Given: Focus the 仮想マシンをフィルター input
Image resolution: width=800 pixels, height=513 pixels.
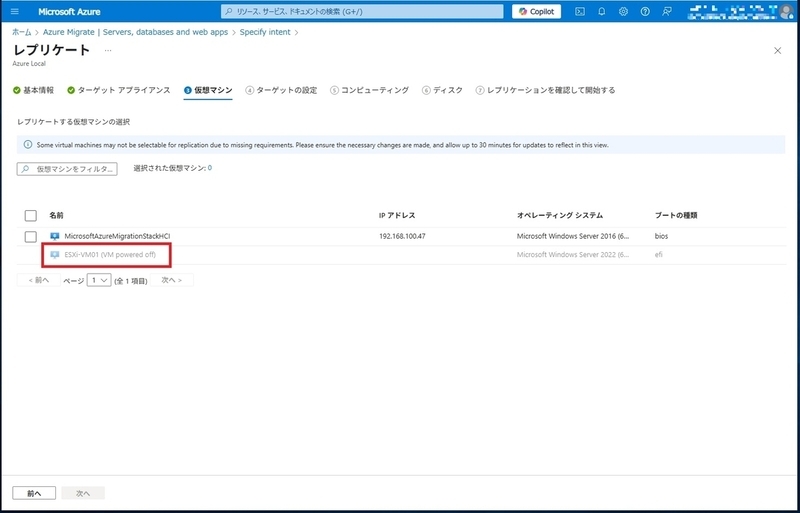Looking at the screenshot, I should pos(67,169).
